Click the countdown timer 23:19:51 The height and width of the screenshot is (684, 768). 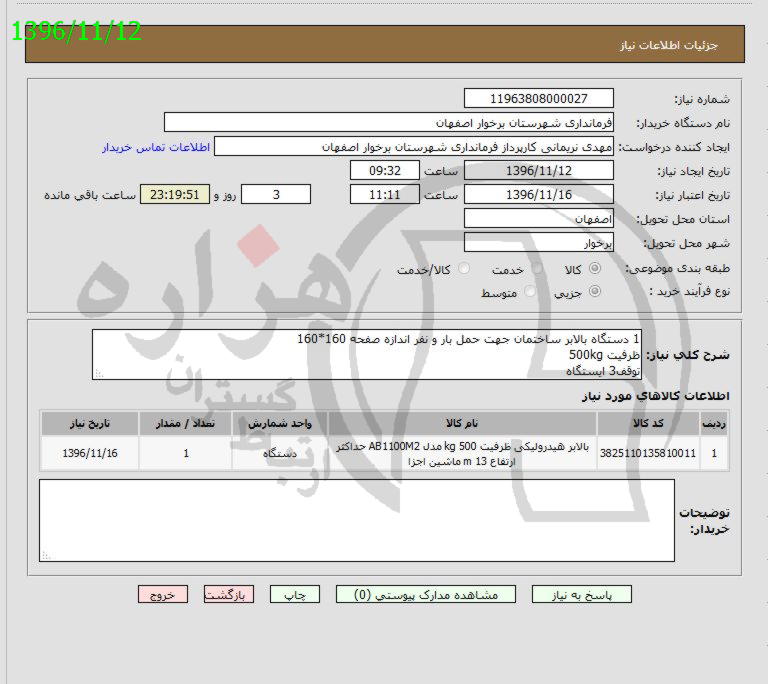[x=175, y=195]
